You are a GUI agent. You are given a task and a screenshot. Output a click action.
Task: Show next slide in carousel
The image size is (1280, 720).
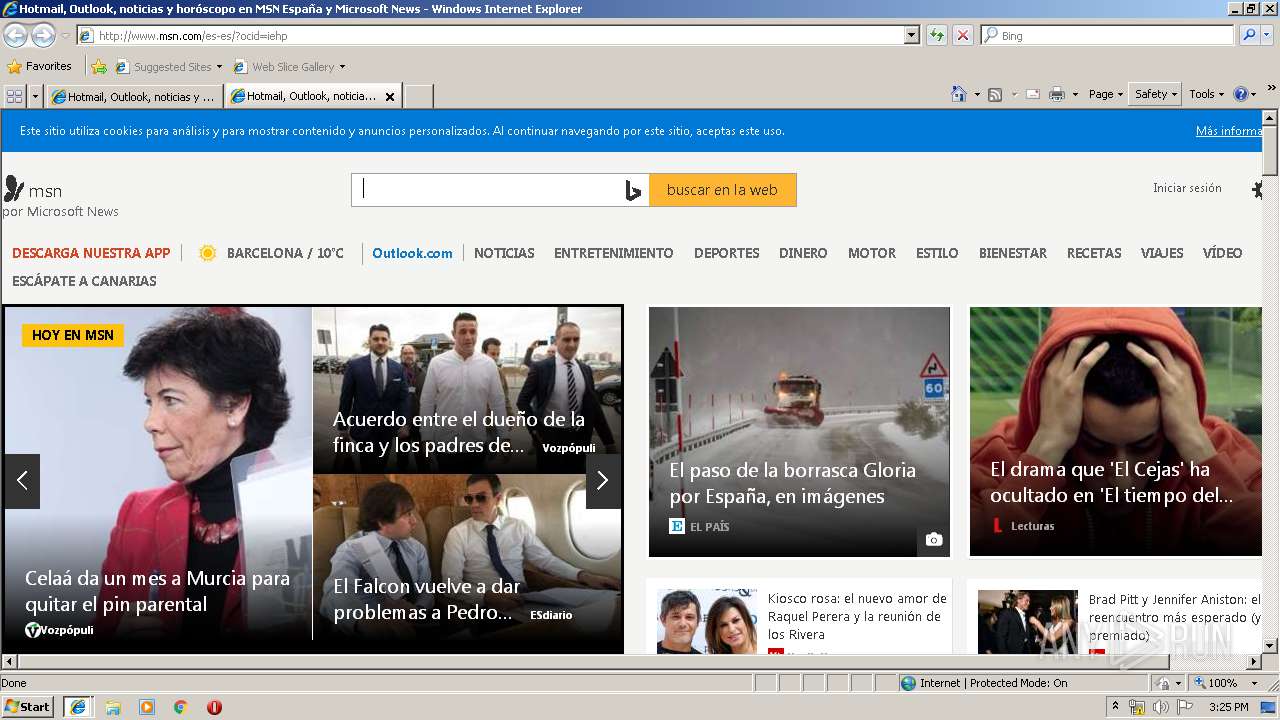pos(602,481)
